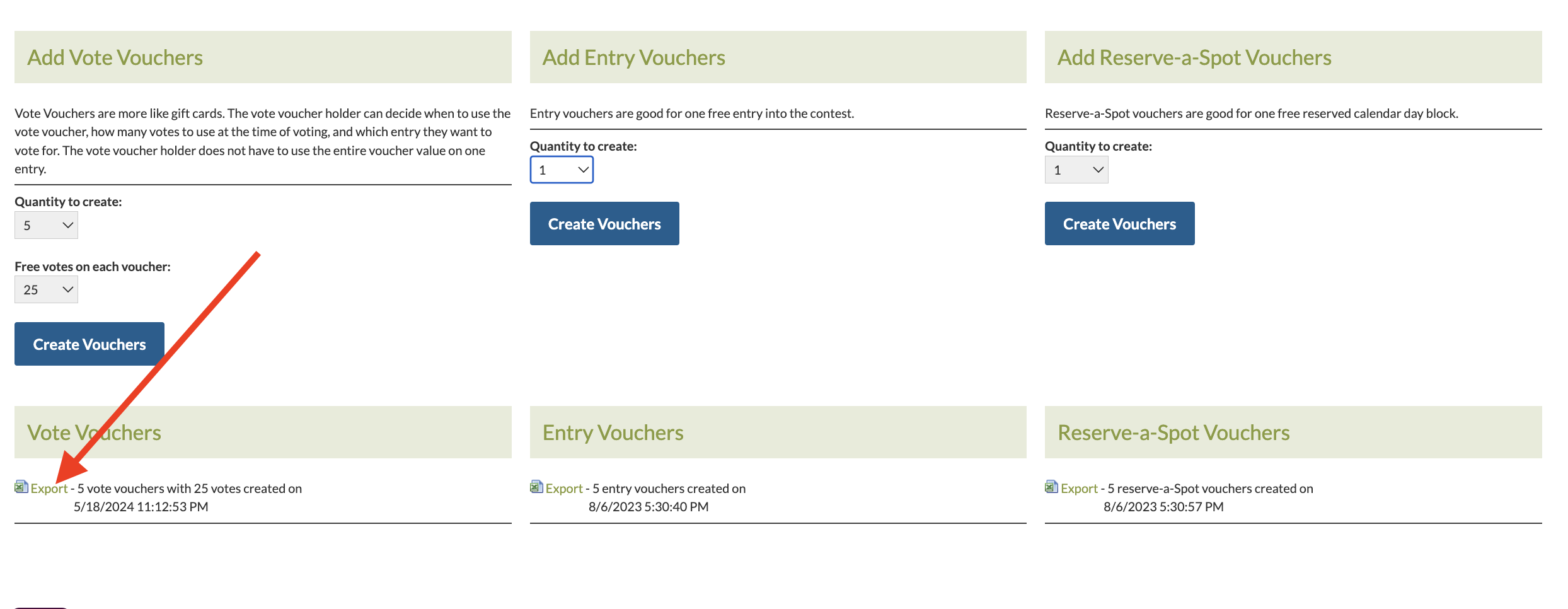Click the Add Vote Vouchers heading
This screenshot has width=1568, height=609.
click(x=115, y=58)
